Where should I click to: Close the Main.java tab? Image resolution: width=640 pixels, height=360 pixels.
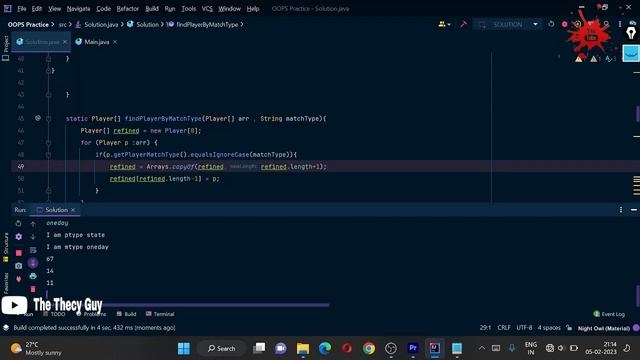(115, 42)
